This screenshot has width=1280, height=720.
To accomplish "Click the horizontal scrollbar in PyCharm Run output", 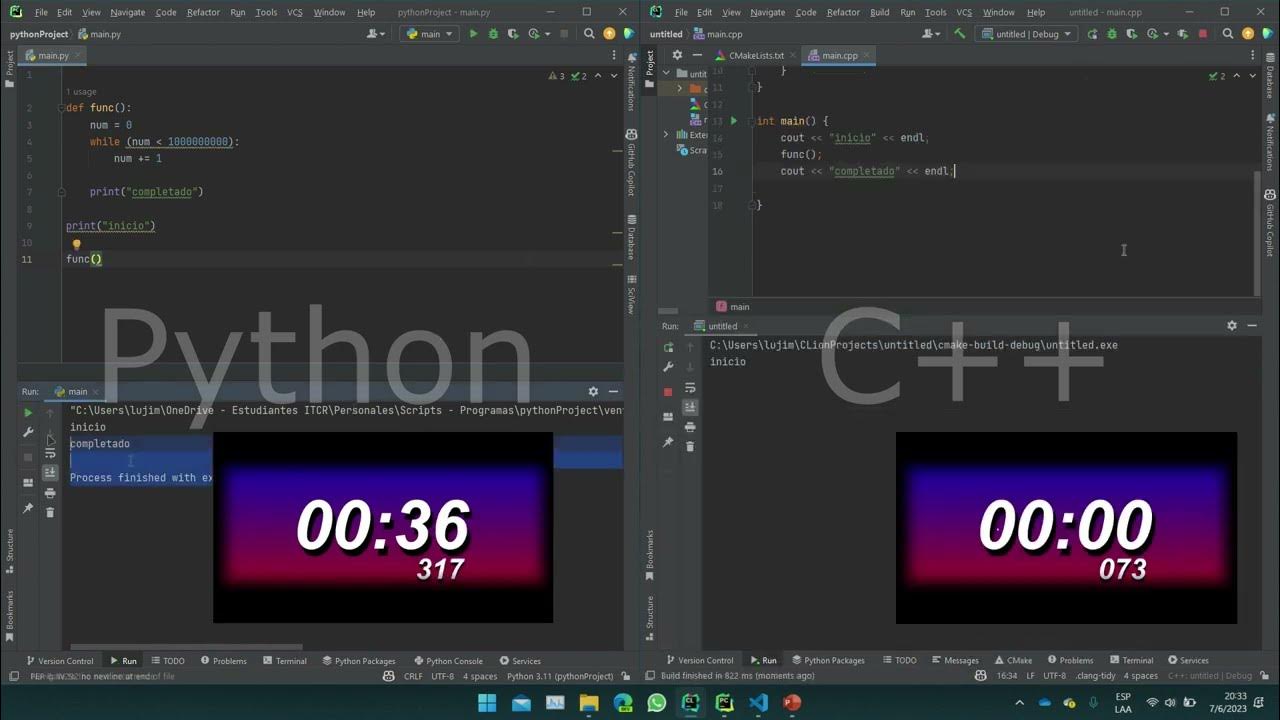I will coord(185,647).
